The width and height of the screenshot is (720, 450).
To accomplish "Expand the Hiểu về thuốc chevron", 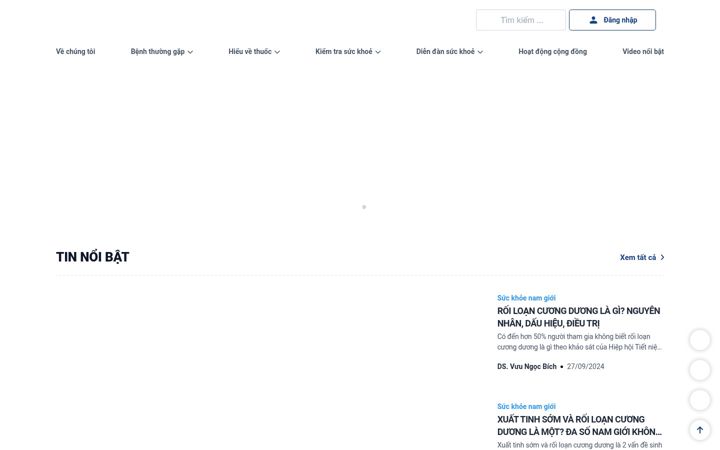I will (277, 52).
